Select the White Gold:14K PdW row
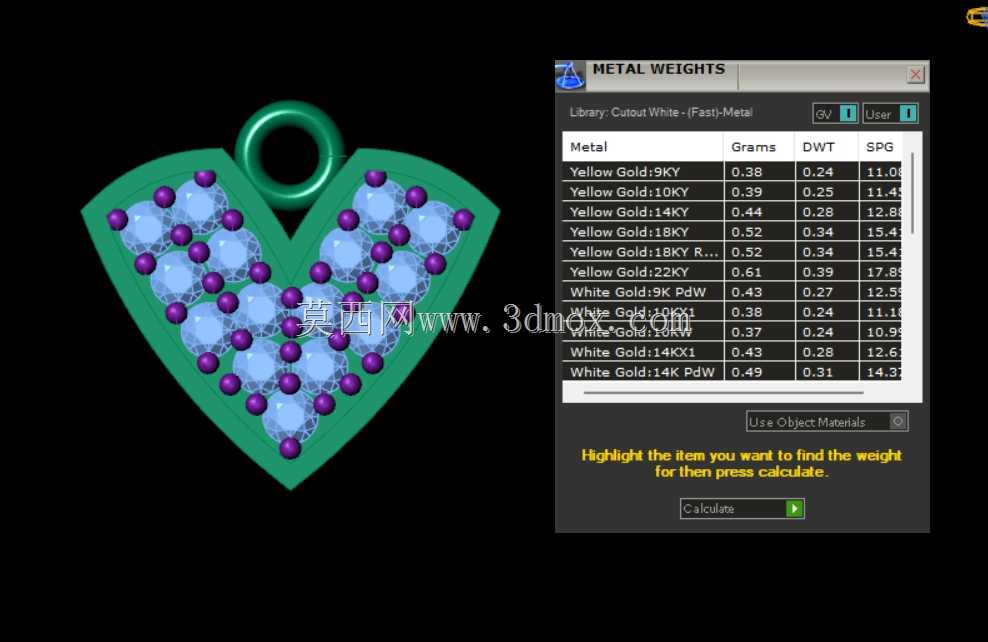The width and height of the screenshot is (988, 642). (x=732, y=372)
